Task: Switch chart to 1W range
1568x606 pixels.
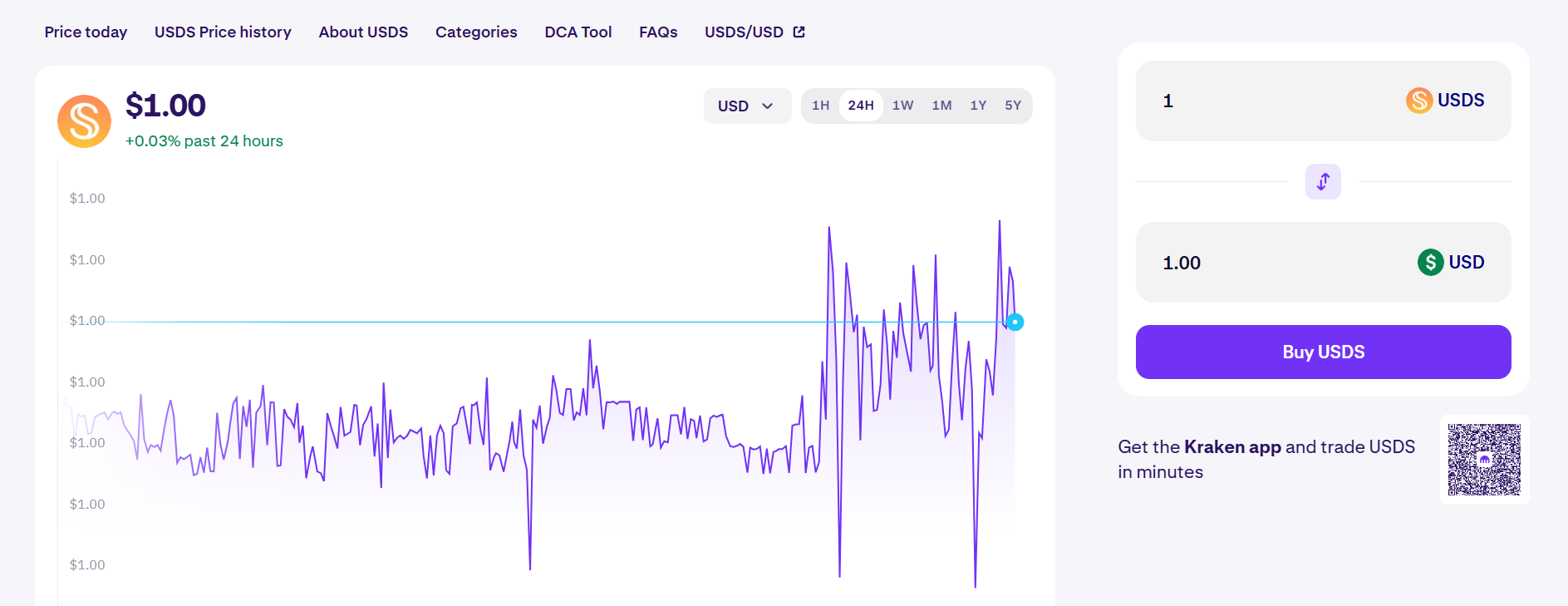Action: 902,106
